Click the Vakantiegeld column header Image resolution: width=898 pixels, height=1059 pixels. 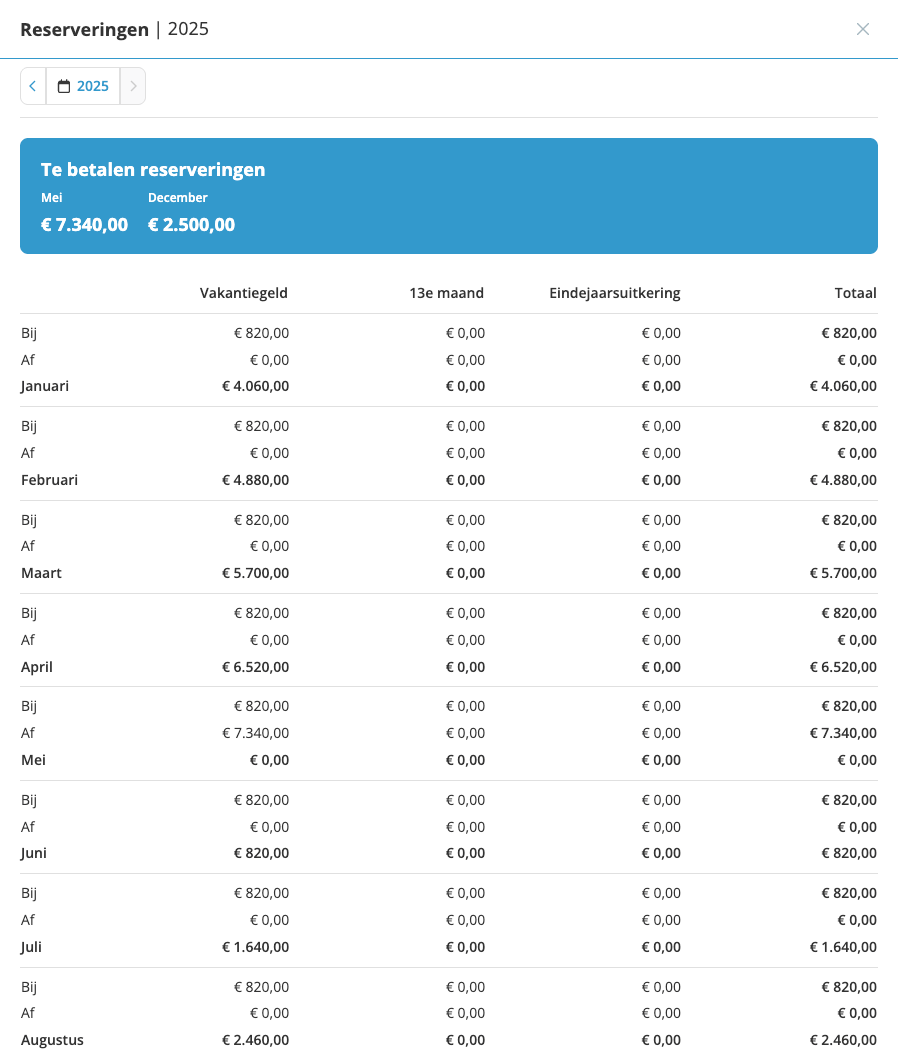point(244,293)
